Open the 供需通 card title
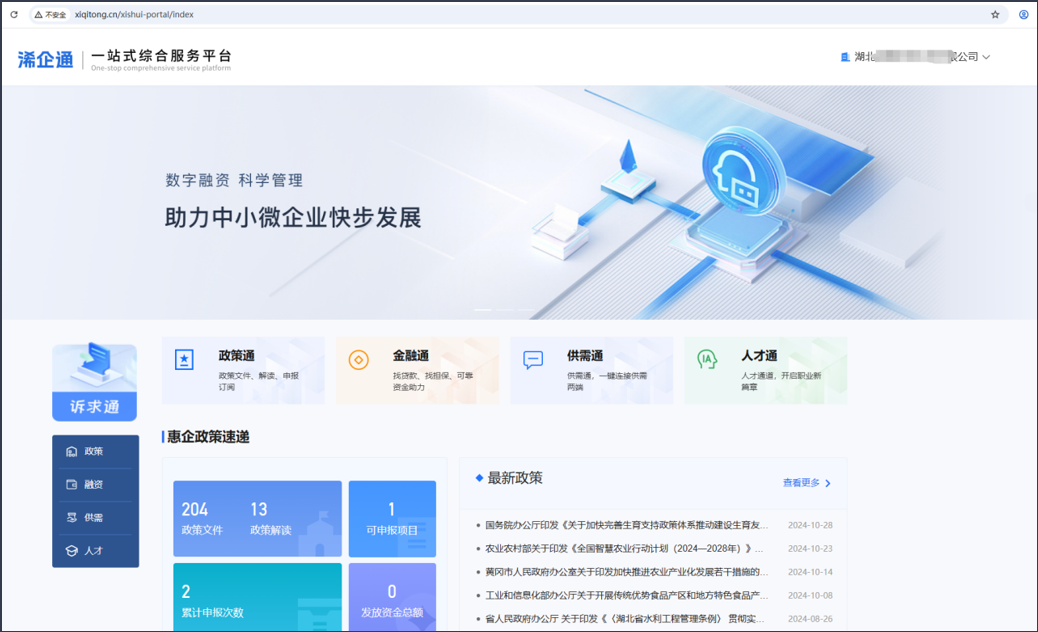This screenshot has height=632, width=1038. tap(585, 355)
